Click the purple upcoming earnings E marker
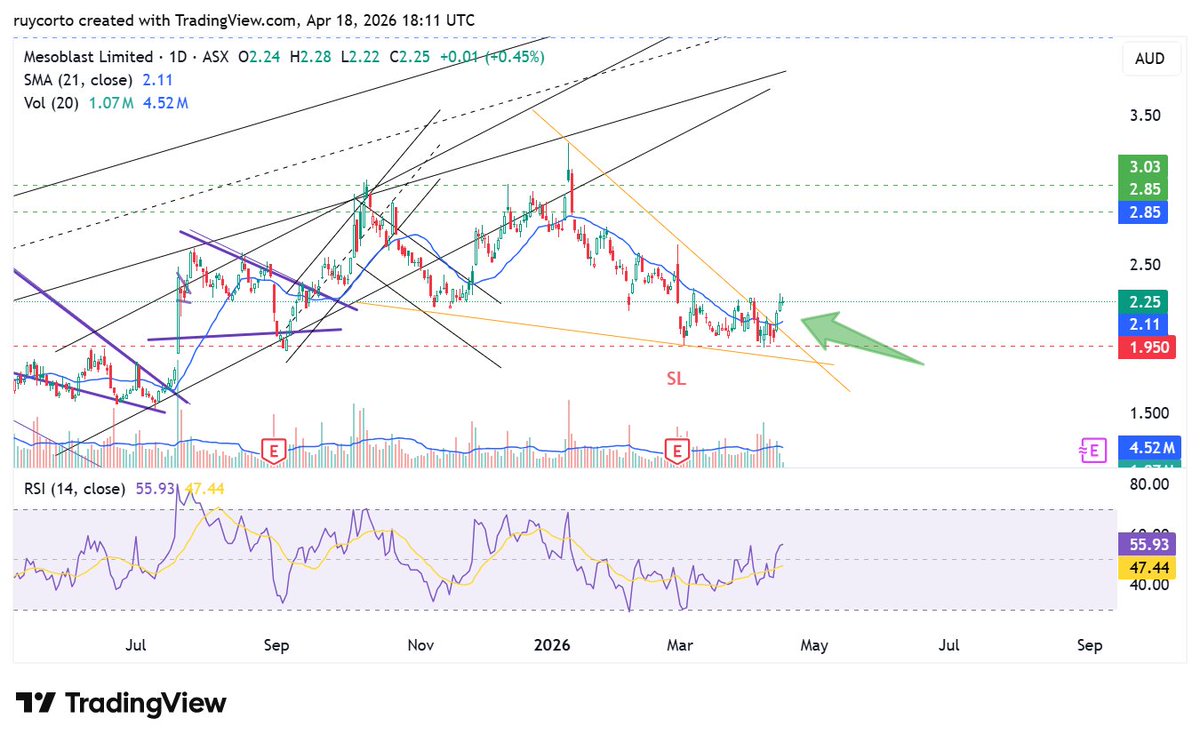The image size is (1200, 743). click(x=1095, y=450)
